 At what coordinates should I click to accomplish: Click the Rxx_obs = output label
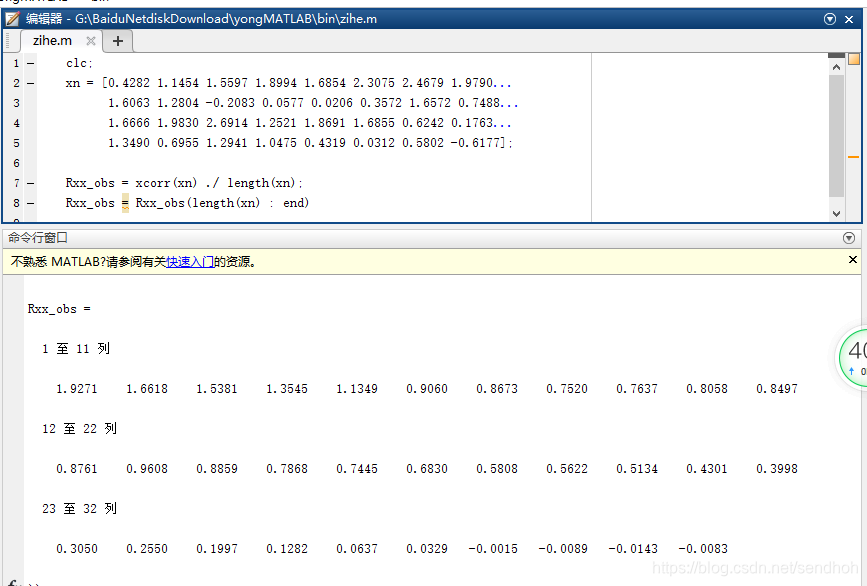[59, 310]
